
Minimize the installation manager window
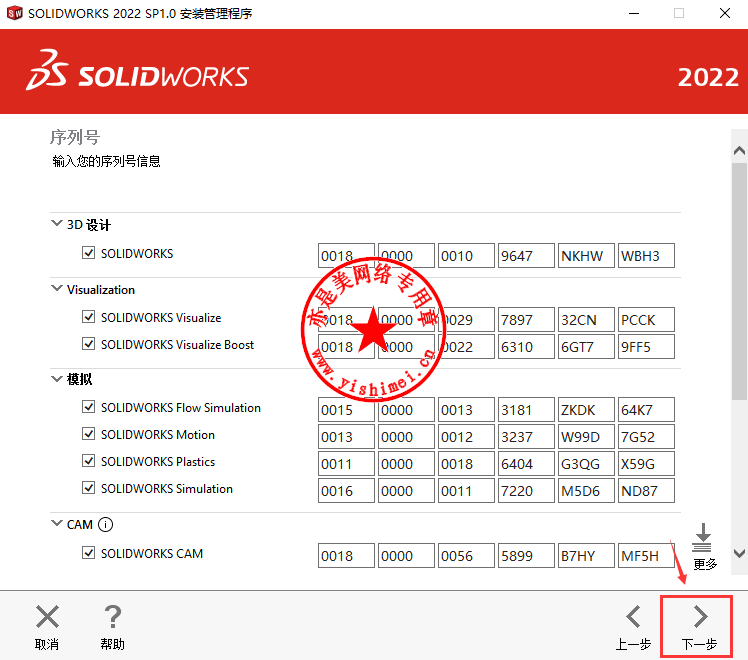(x=634, y=13)
